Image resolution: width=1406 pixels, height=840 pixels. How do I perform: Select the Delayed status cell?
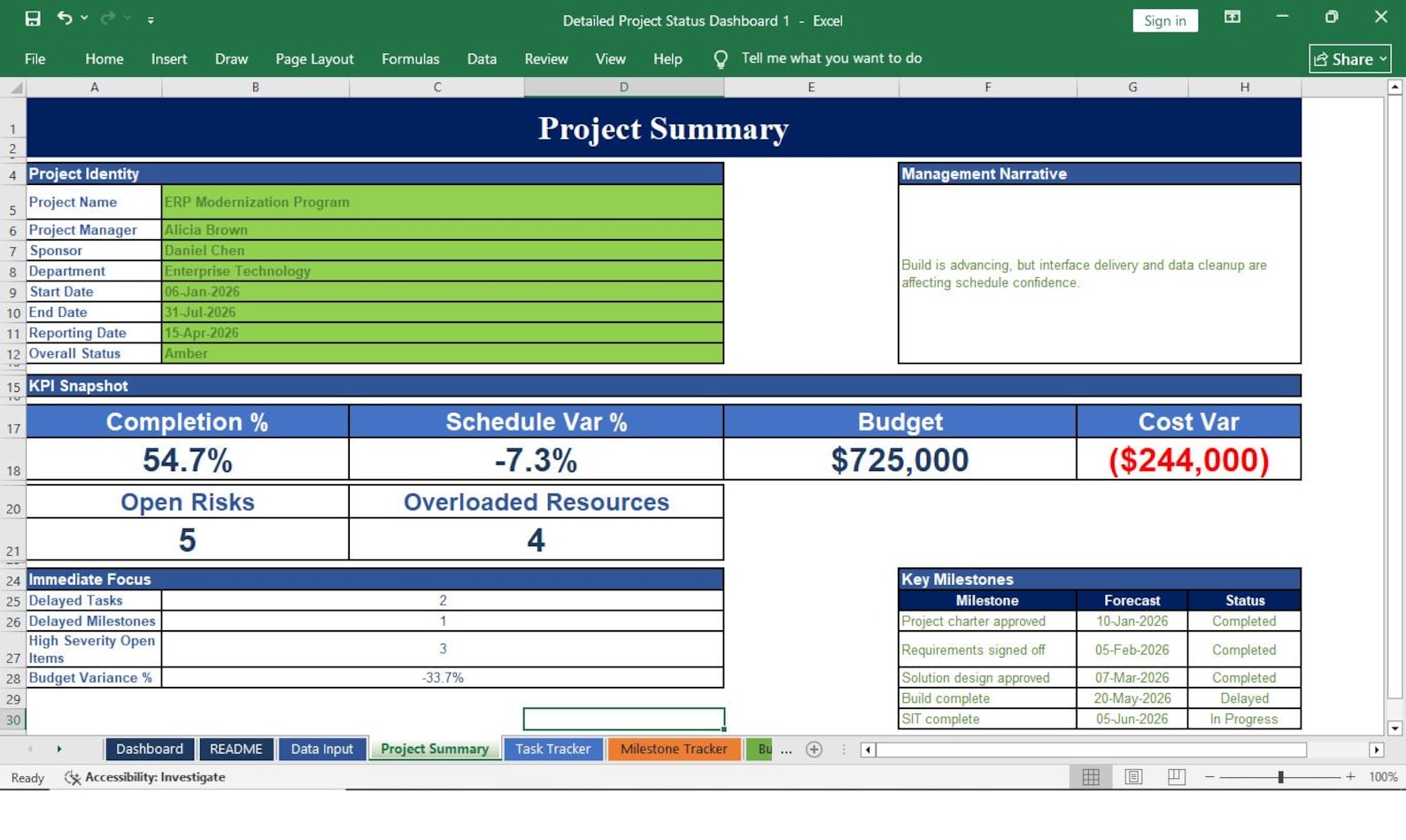coord(1244,698)
